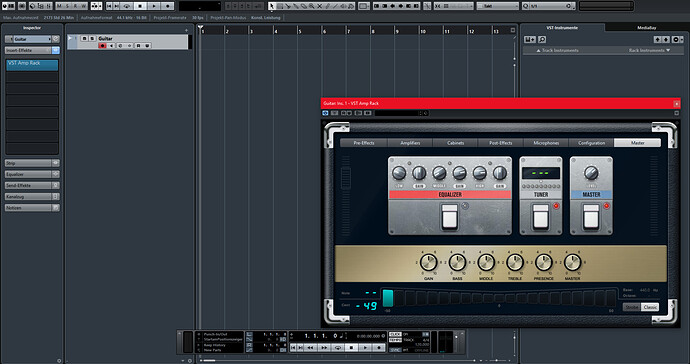The image size is (690, 364).
Task: Select Strobe tuner mode
Action: pyautogui.click(x=631, y=307)
